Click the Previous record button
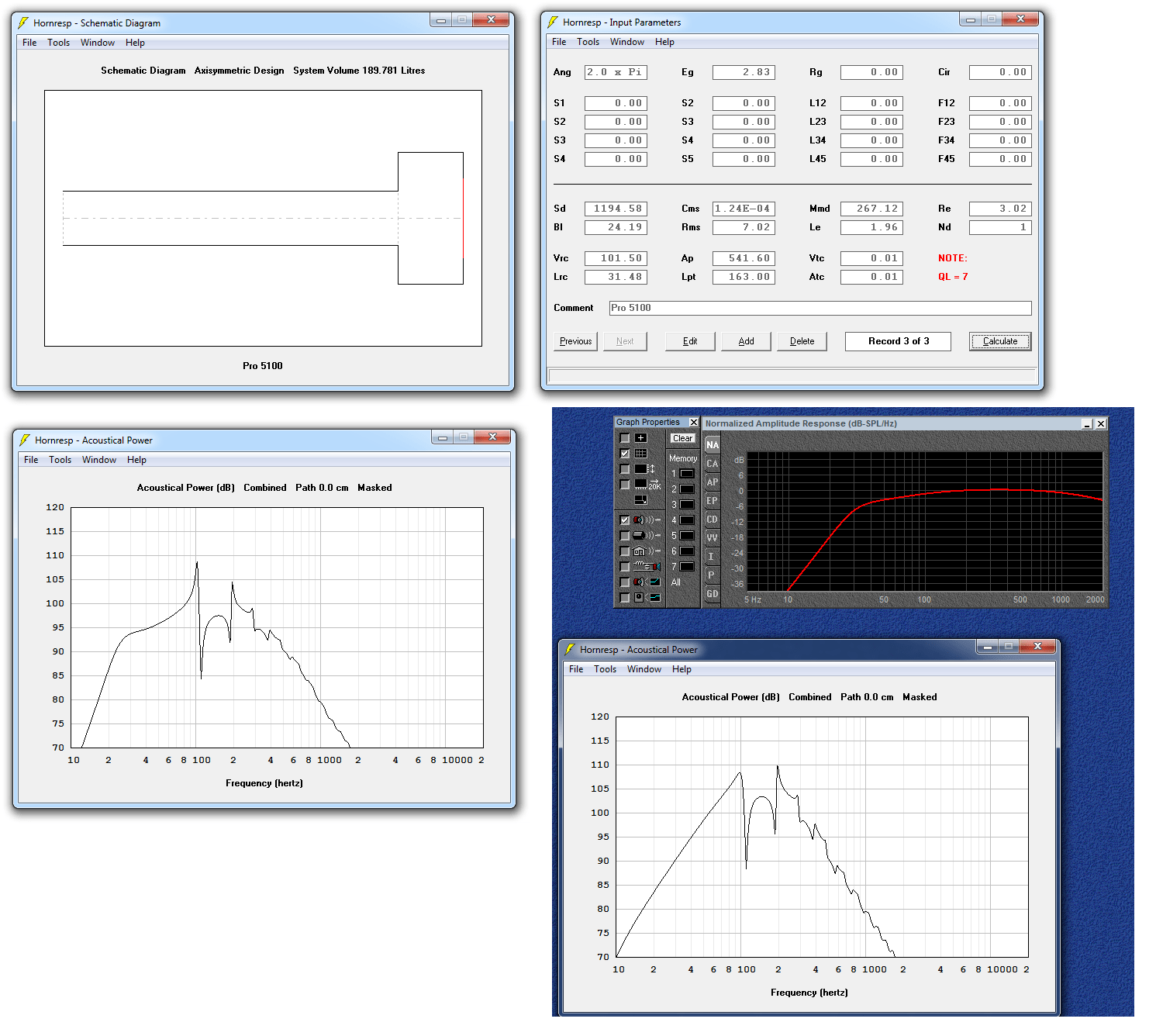1156x1036 pixels. click(x=575, y=341)
